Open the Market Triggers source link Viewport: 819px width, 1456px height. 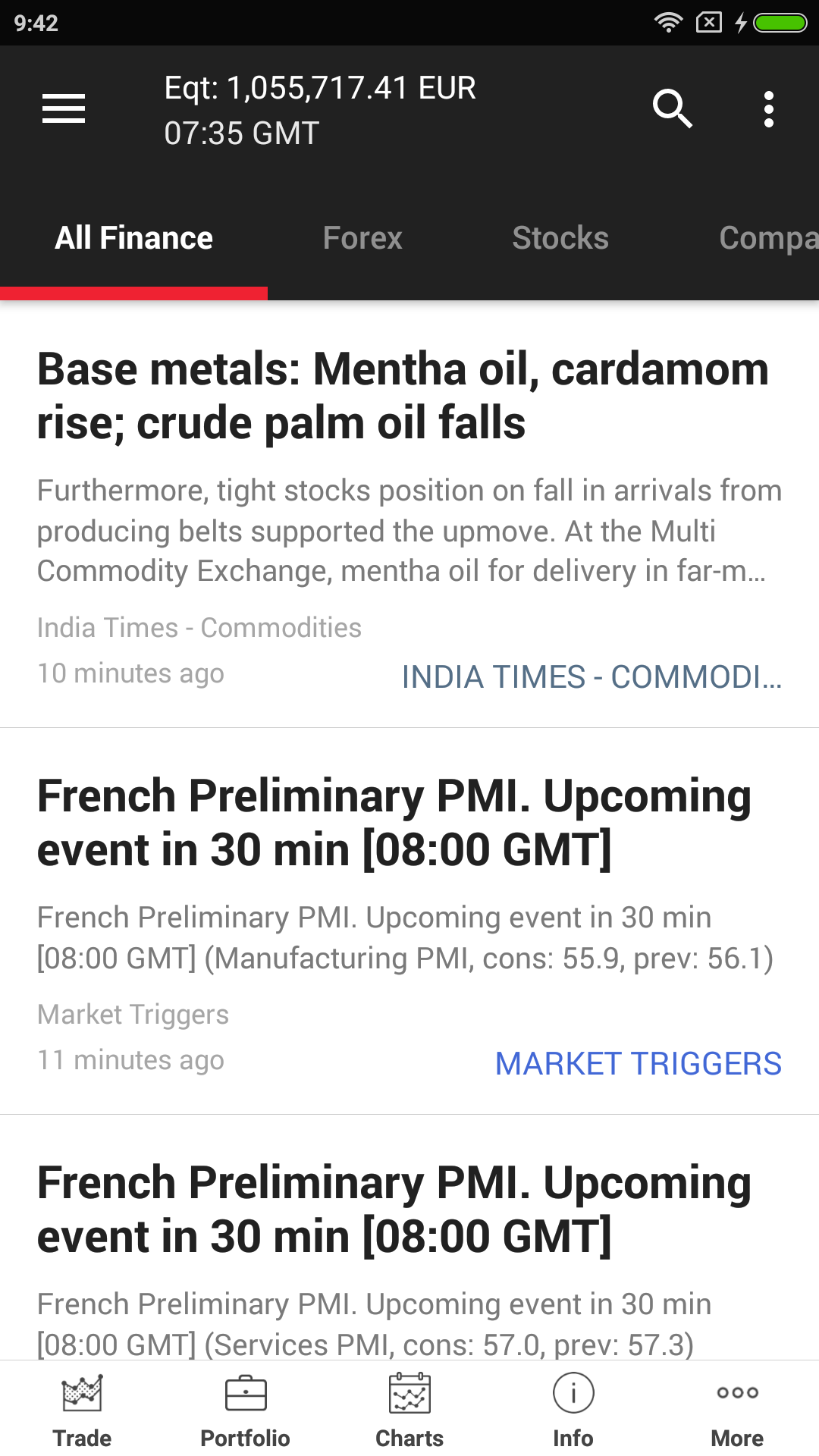pyautogui.click(x=638, y=1064)
